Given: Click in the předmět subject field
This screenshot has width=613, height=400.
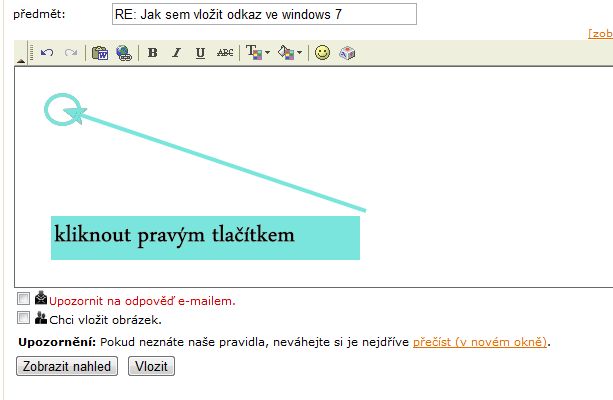Looking at the screenshot, I should 264,14.
